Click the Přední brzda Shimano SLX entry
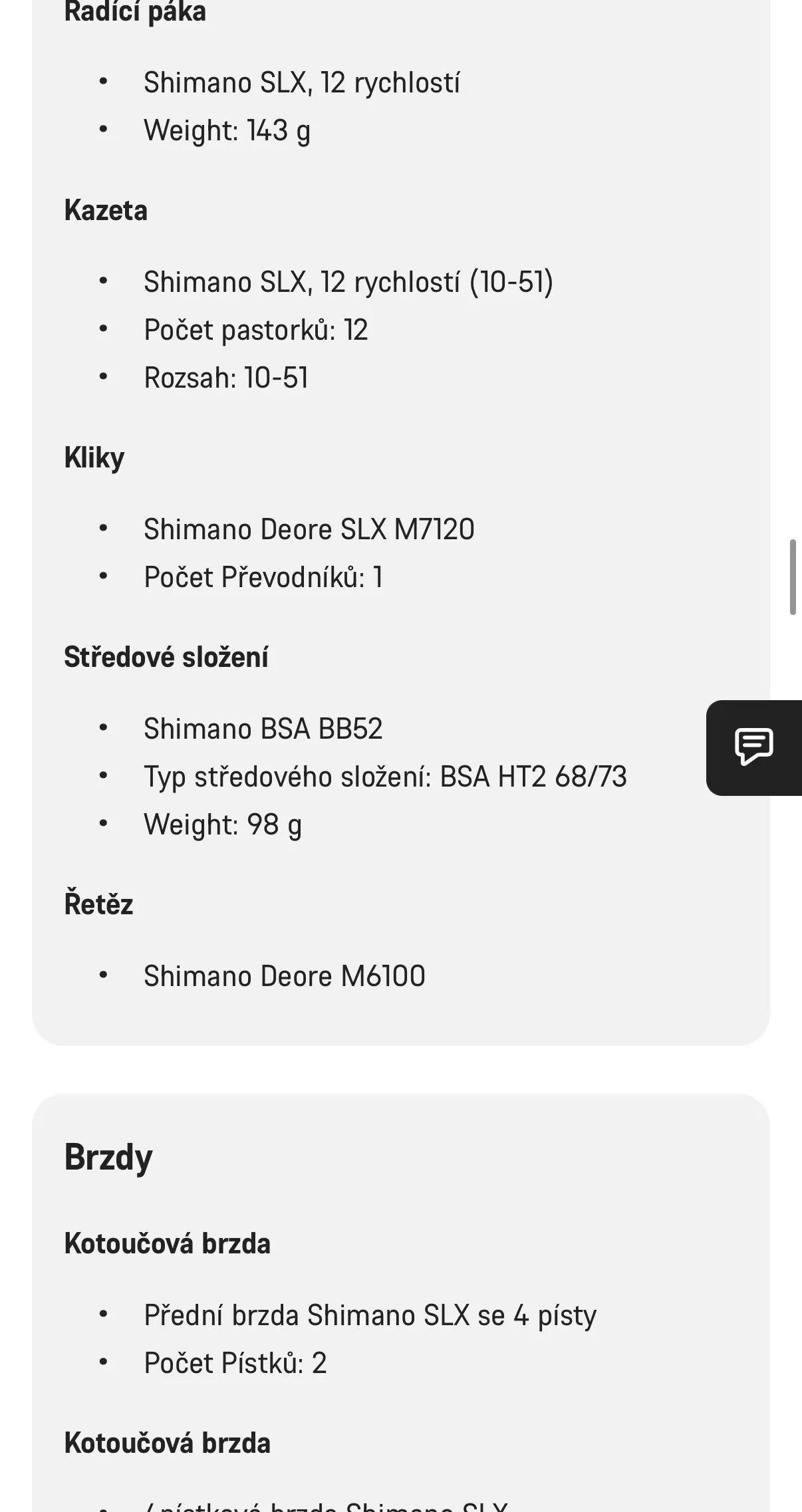Image resolution: width=802 pixels, height=1512 pixels. [x=370, y=1315]
